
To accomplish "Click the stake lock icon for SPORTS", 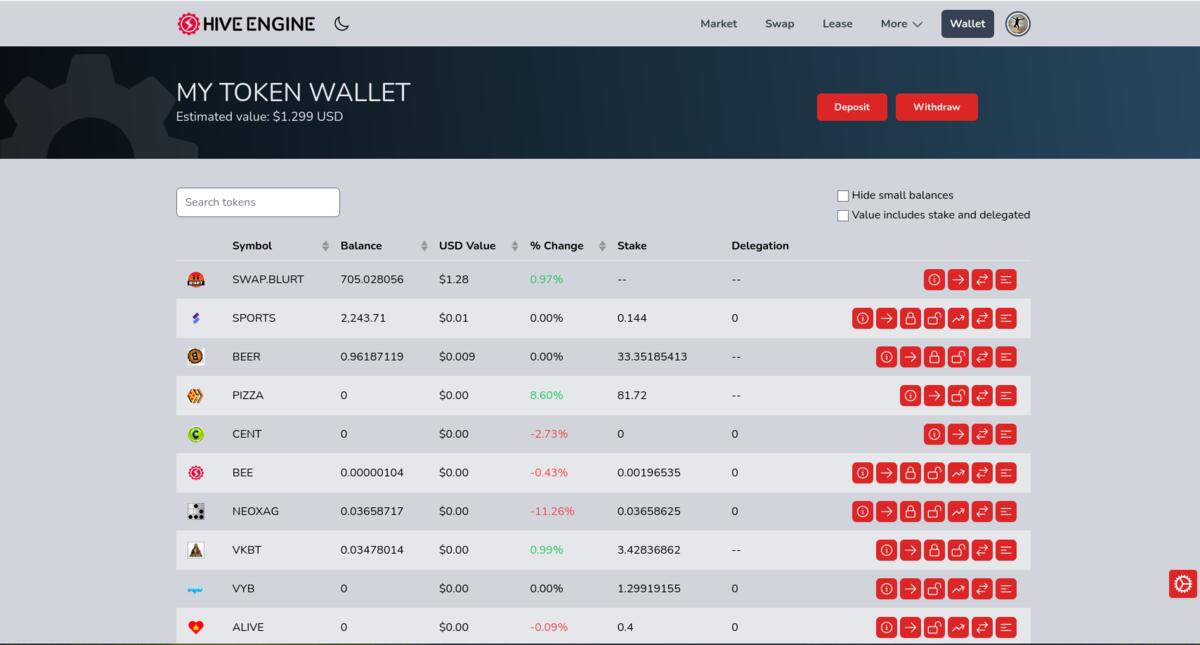I will 910,318.
